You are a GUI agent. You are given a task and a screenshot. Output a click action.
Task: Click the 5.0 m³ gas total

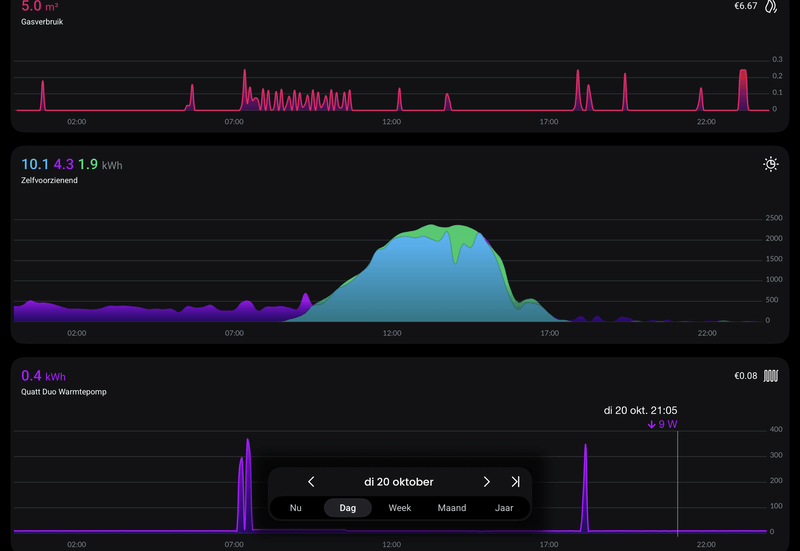[40, 7]
